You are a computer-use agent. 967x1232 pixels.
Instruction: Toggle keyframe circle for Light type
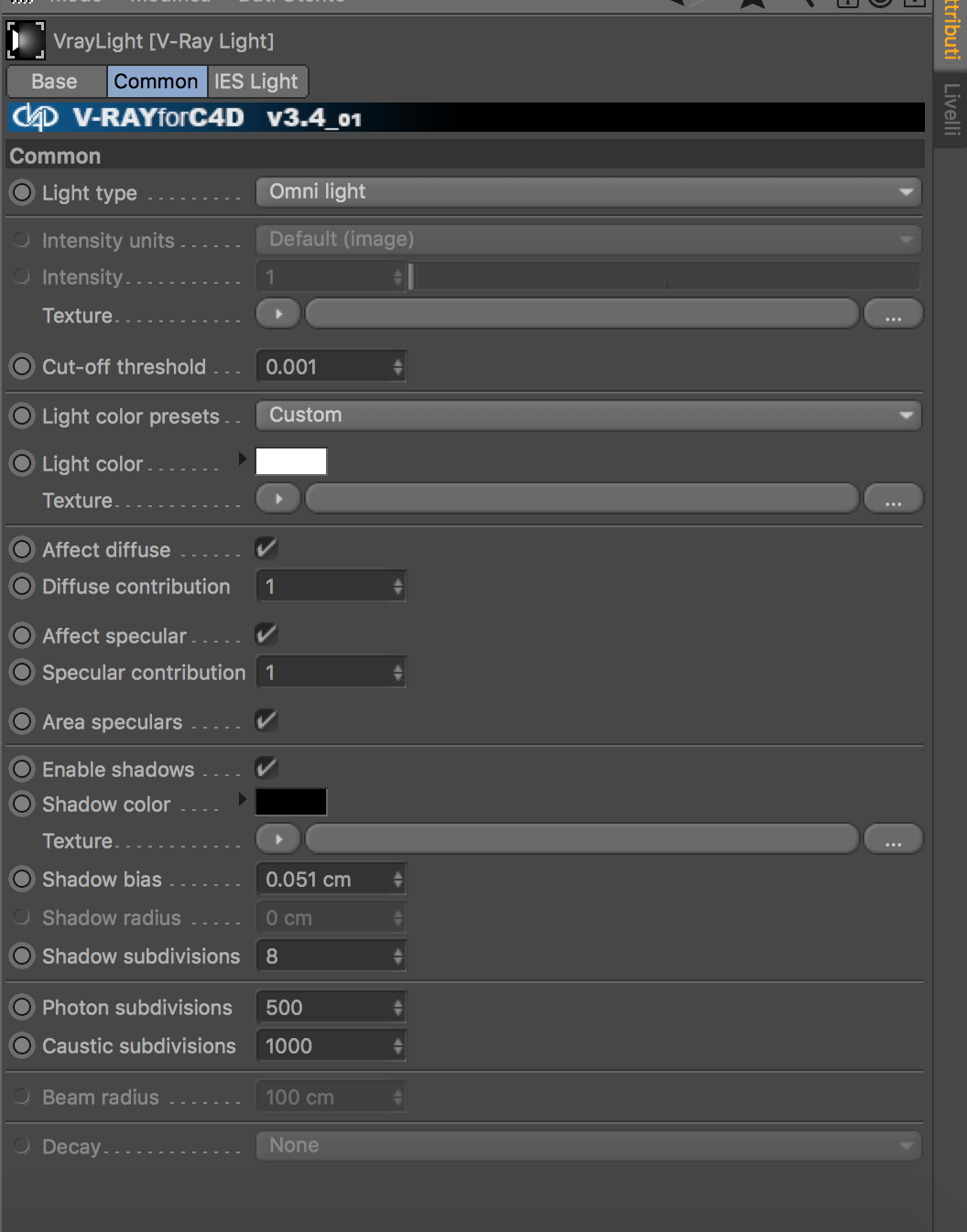point(22,192)
